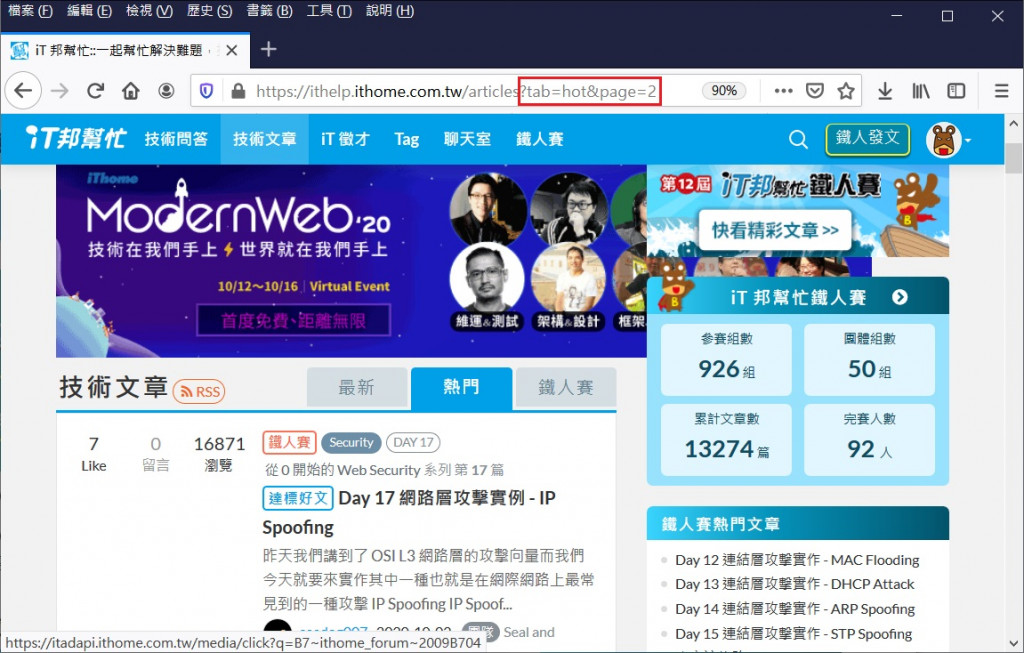Viewport: 1024px width, 653px height.
Task: Click the Security tag badge
Action: click(x=351, y=442)
